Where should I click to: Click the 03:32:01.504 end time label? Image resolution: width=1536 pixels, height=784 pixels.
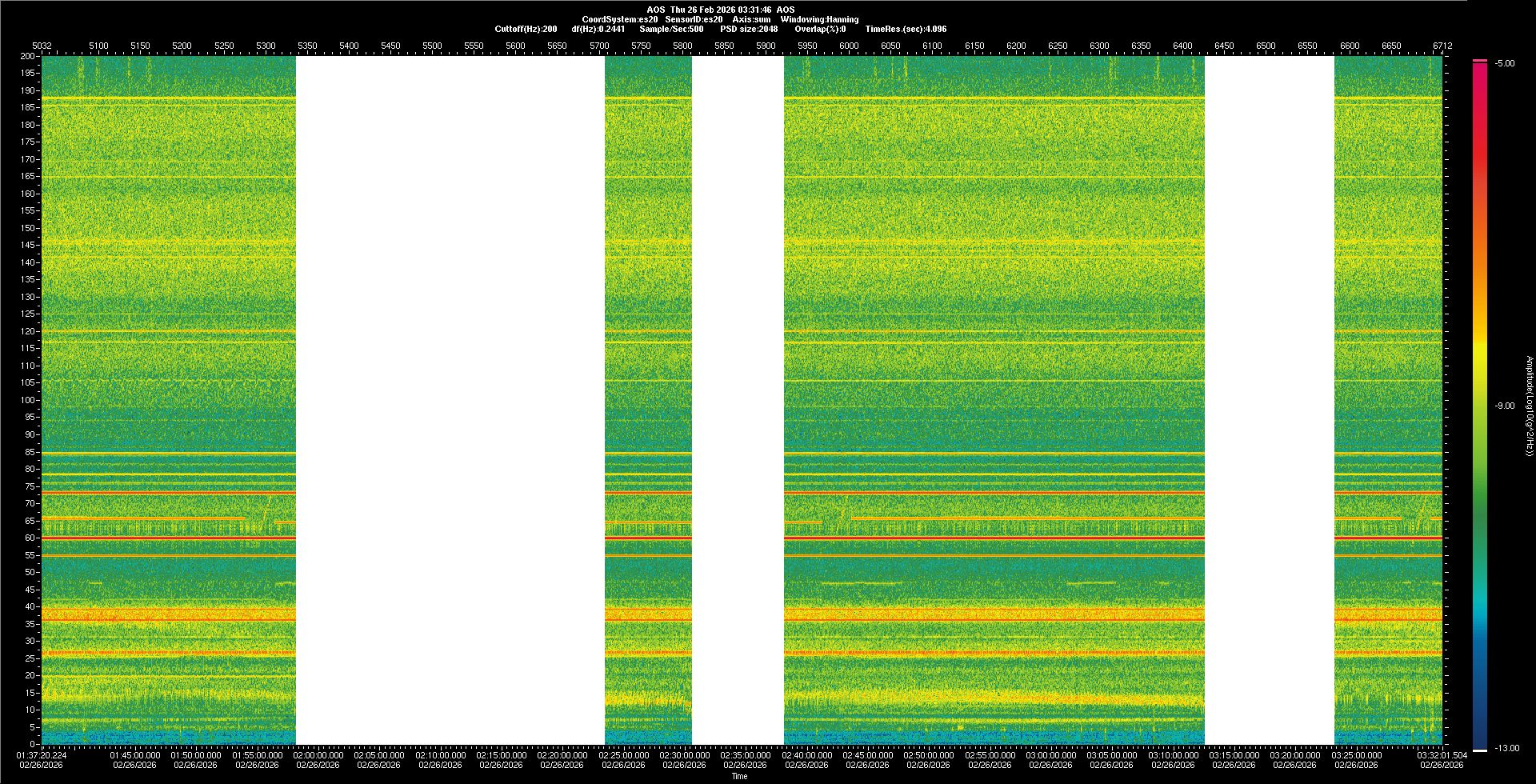coord(1442,754)
